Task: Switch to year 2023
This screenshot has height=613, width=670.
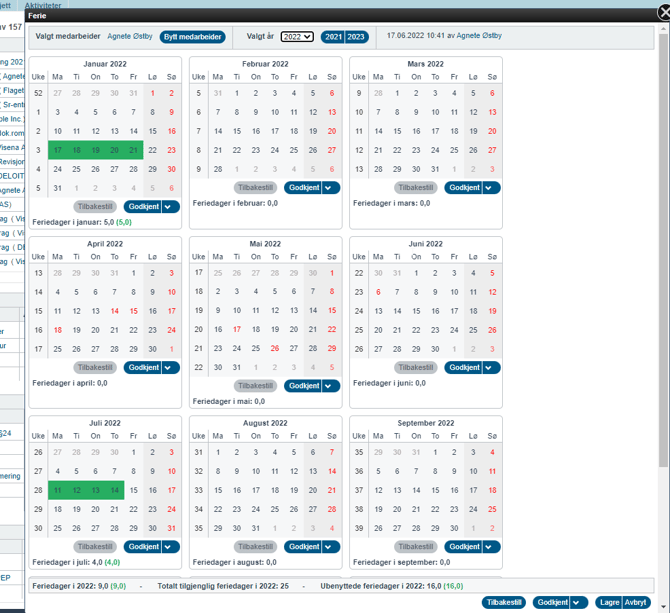Action: tap(356, 37)
